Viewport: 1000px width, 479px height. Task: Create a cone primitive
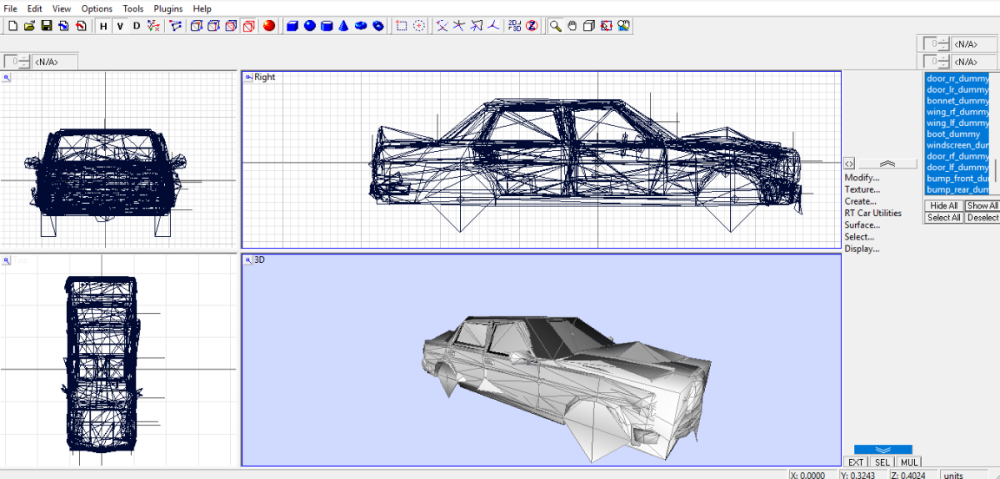[344, 26]
